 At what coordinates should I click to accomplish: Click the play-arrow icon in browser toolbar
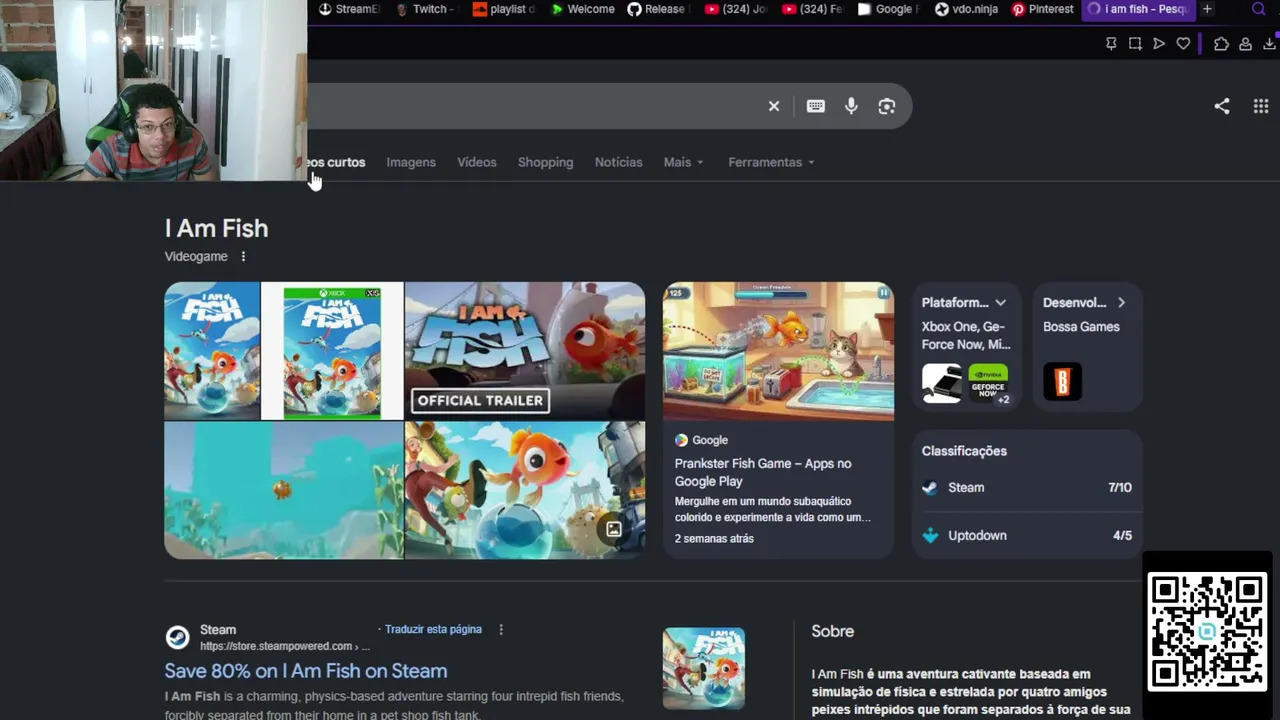(x=1159, y=44)
